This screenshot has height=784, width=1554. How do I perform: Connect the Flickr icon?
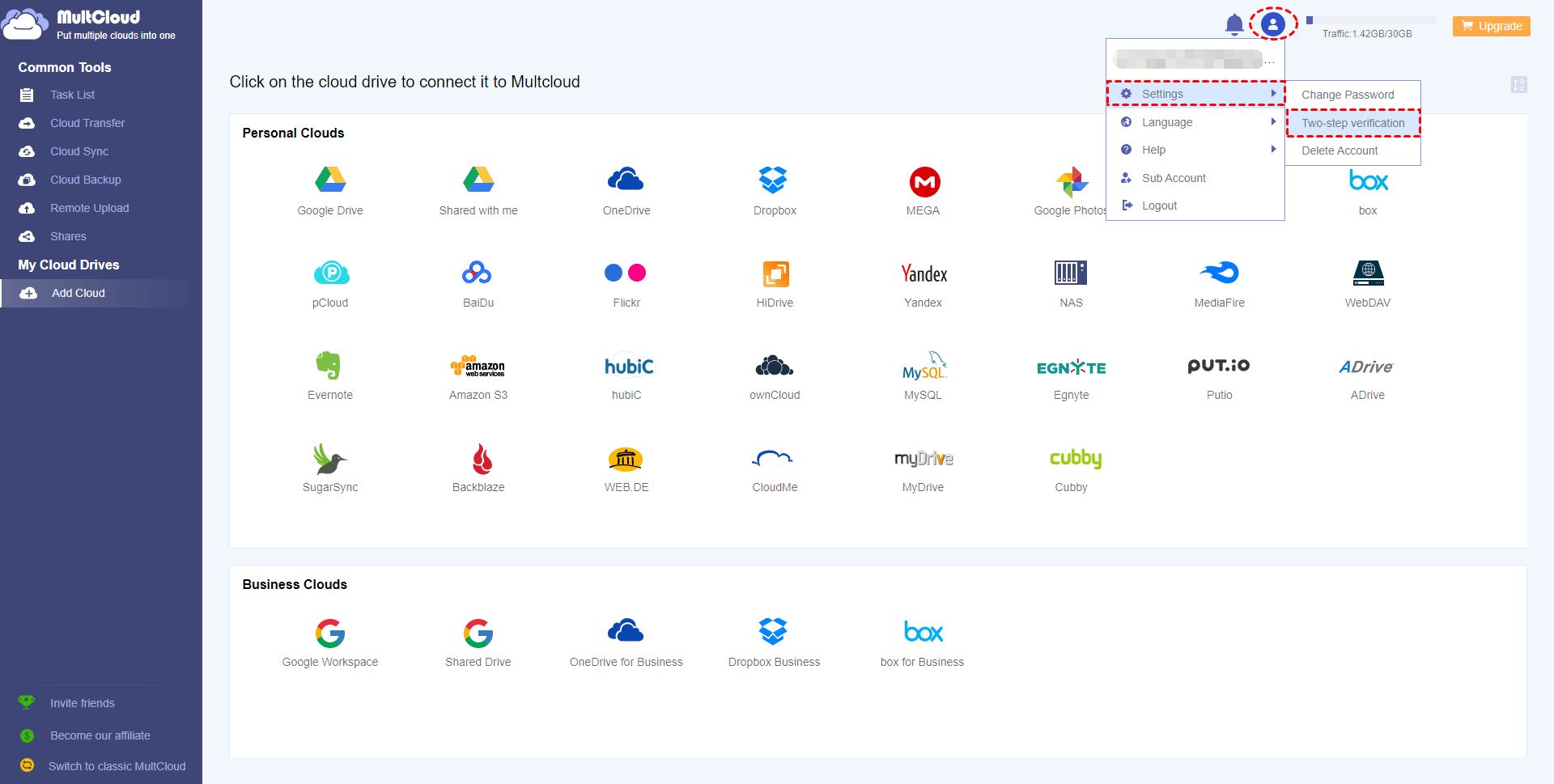tap(626, 273)
